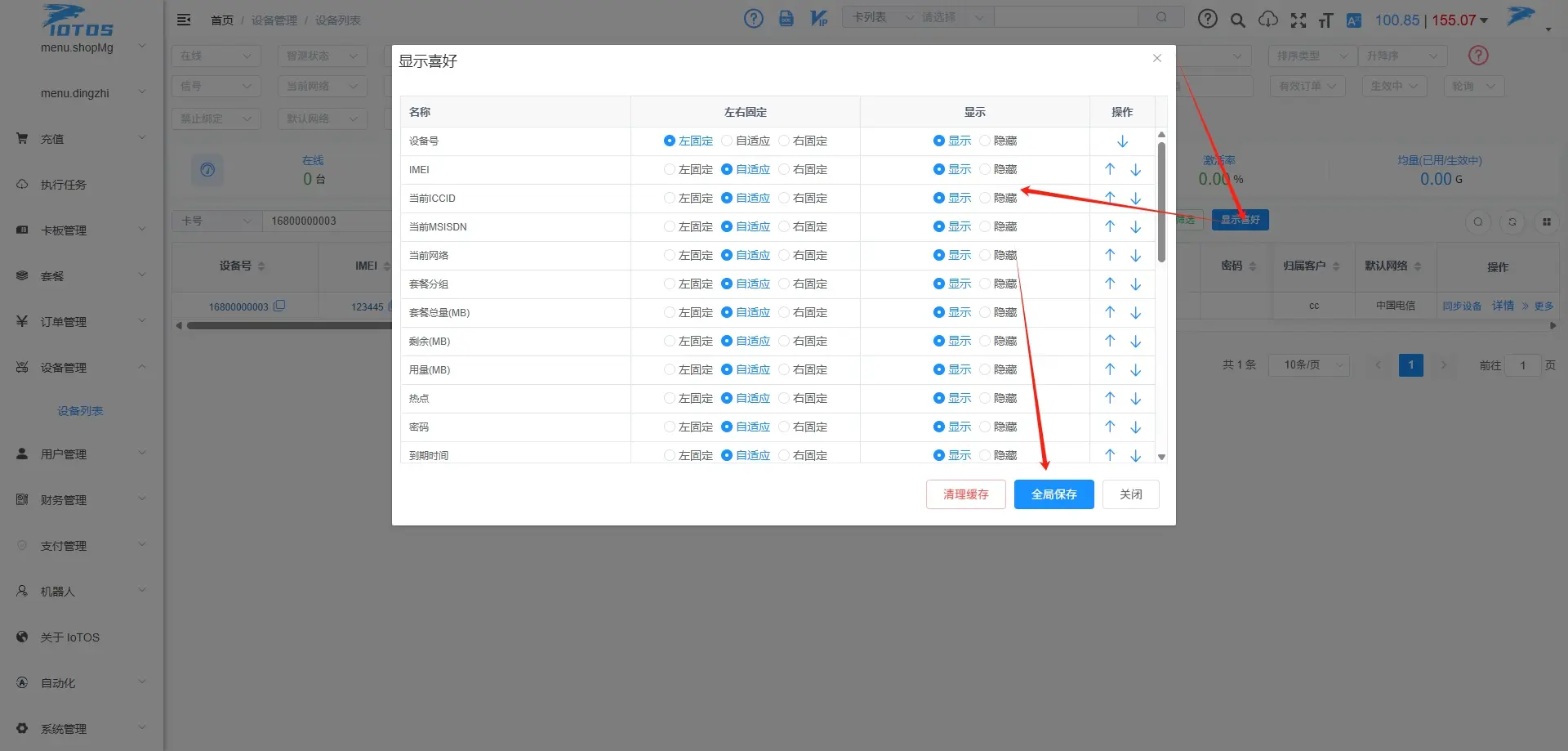Expand the 财务管理 sidebar menu
The width and height of the screenshot is (1568, 751).
click(82, 500)
